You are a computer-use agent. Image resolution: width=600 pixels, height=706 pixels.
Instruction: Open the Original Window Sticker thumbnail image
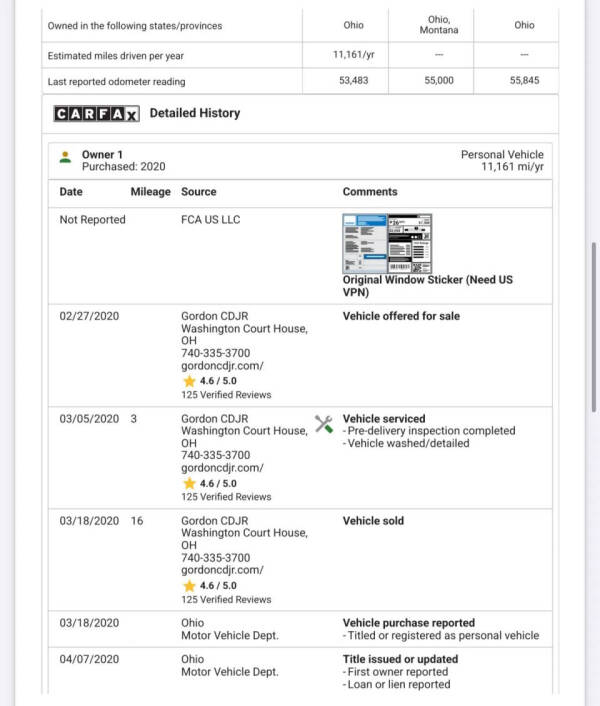click(x=386, y=243)
